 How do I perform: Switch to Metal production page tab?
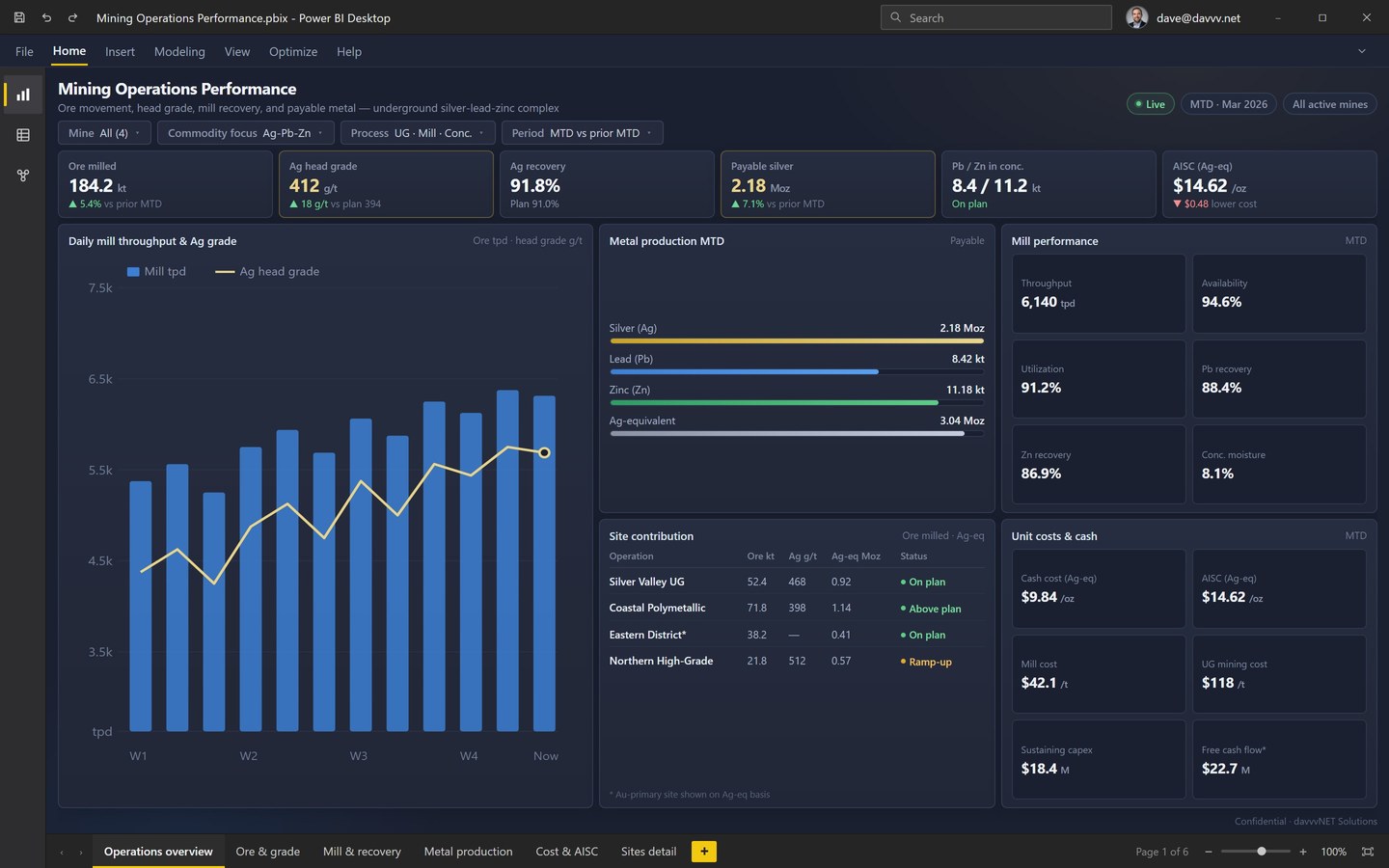(x=468, y=852)
